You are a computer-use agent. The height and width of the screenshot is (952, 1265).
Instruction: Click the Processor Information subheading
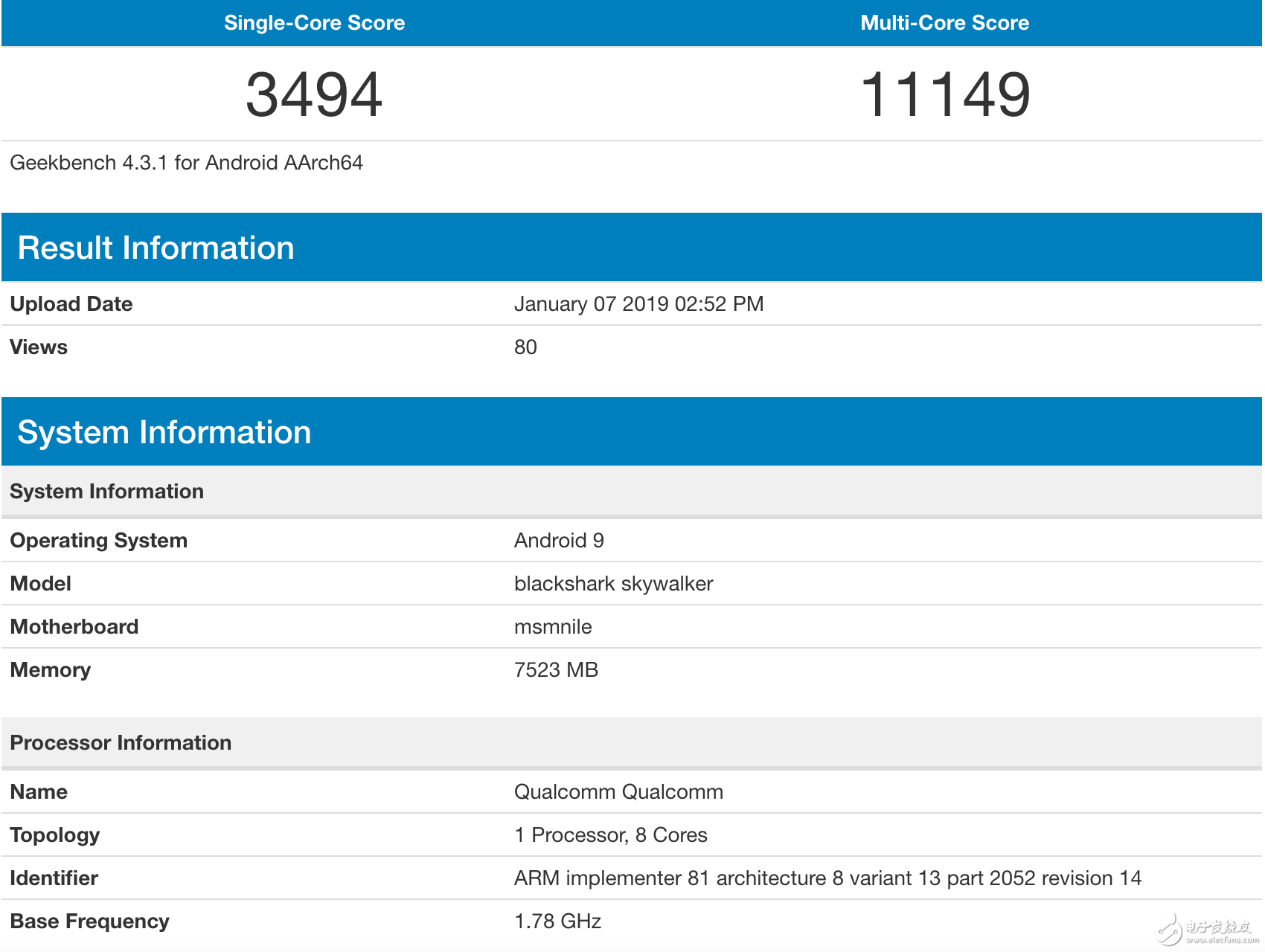121,743
